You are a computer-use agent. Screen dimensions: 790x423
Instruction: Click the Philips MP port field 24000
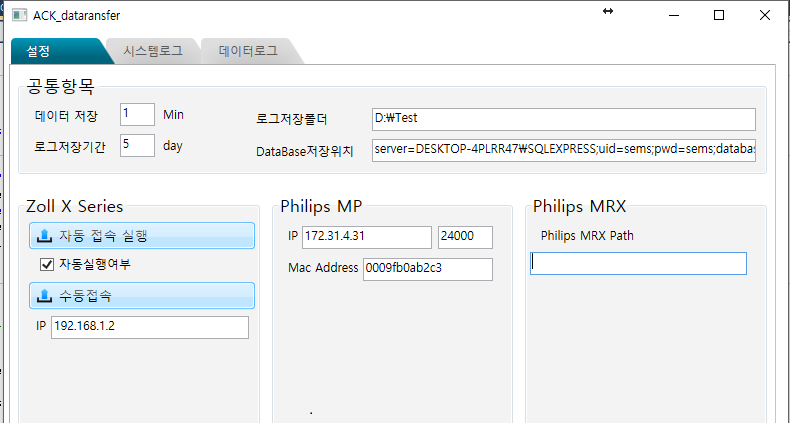[x=466, y=237]
